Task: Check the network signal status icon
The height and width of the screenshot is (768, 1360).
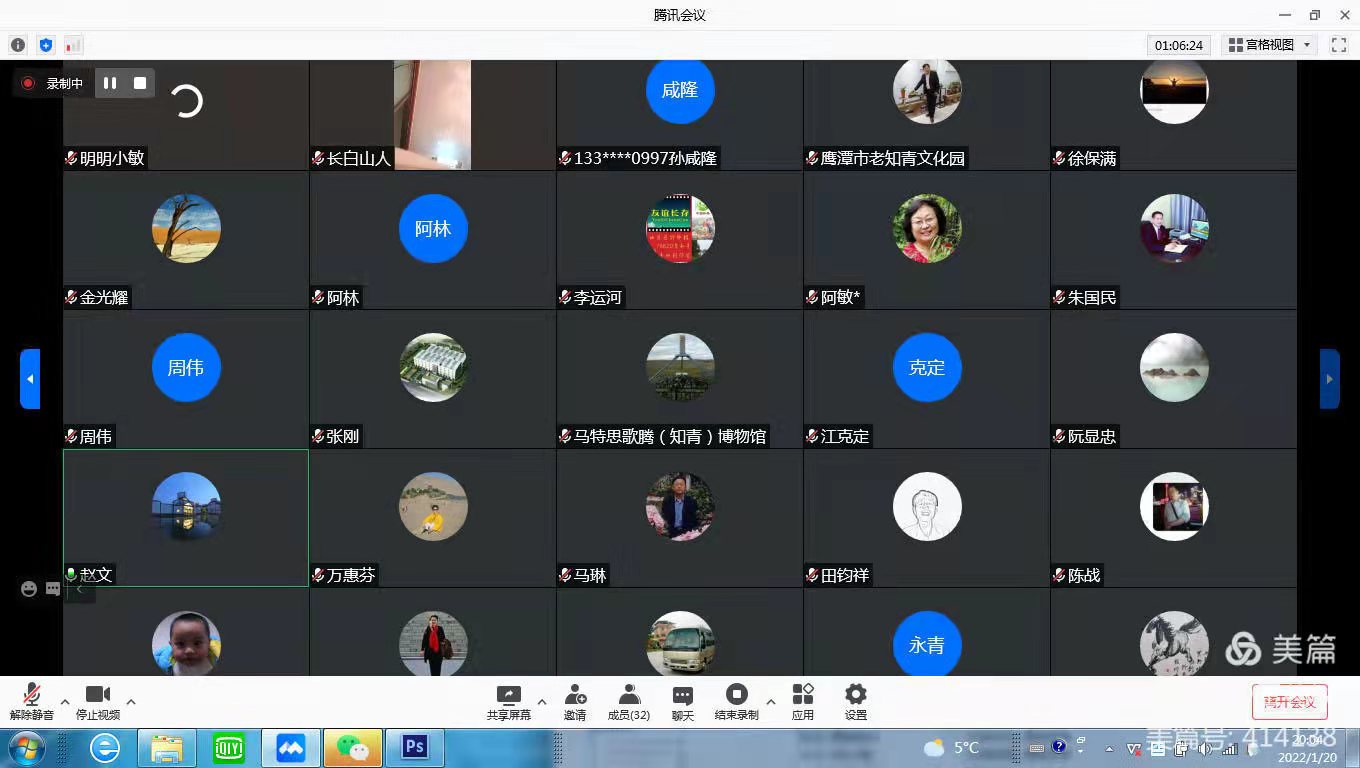Action: (73, 45)
